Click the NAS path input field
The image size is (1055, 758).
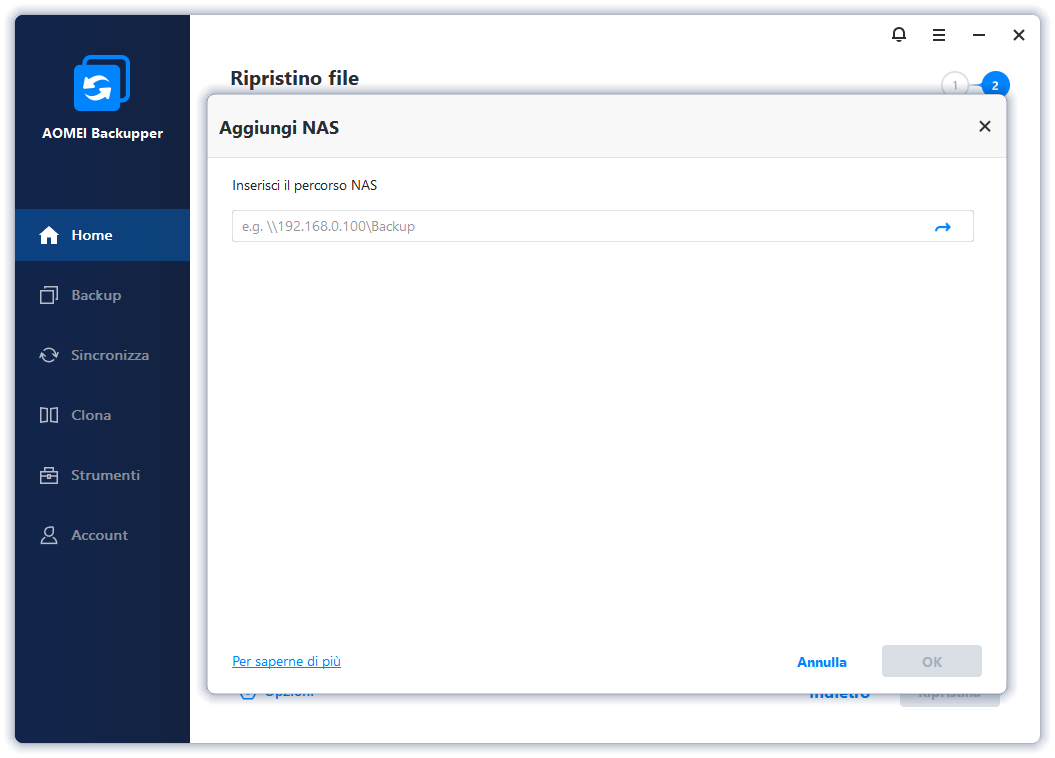click(x=602, y=226)
